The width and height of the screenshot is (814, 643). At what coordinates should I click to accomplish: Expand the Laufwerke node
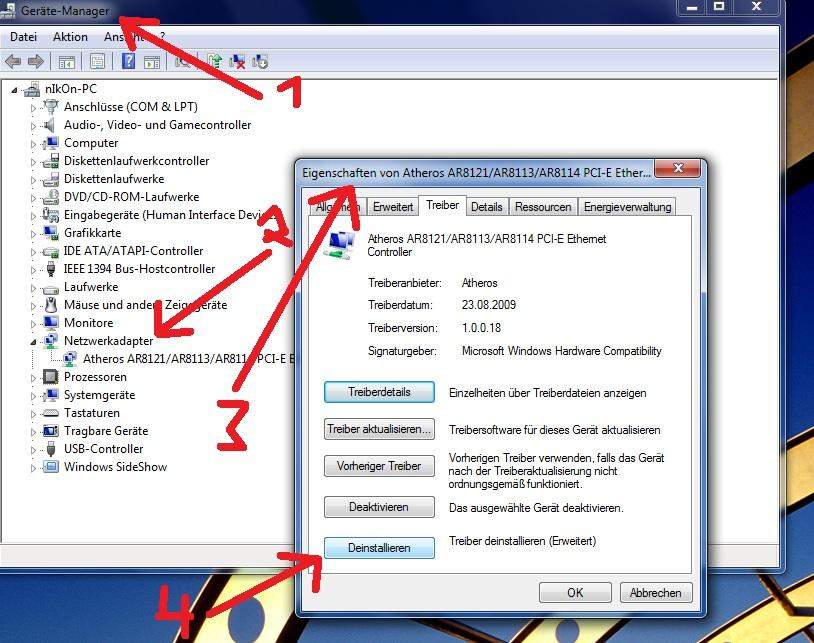pos(33,288)
